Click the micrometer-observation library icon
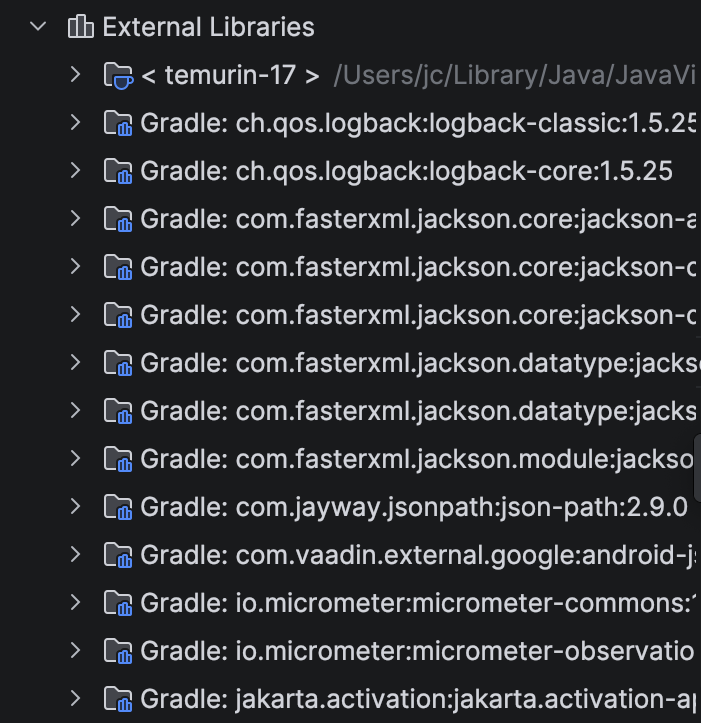The height and width of the screenshot is (723, 701). pos(118,651)
